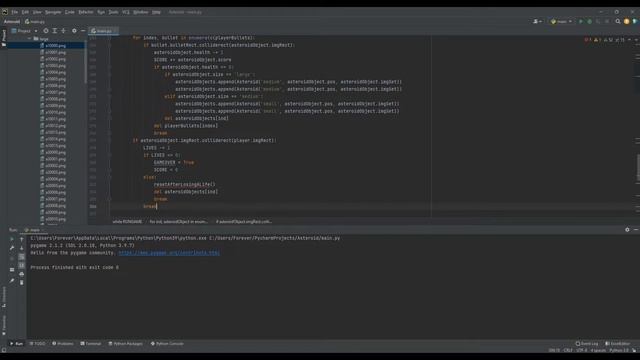Open the Structure vertical tab on left edge
Screen dimensions: 640x360
4,297
